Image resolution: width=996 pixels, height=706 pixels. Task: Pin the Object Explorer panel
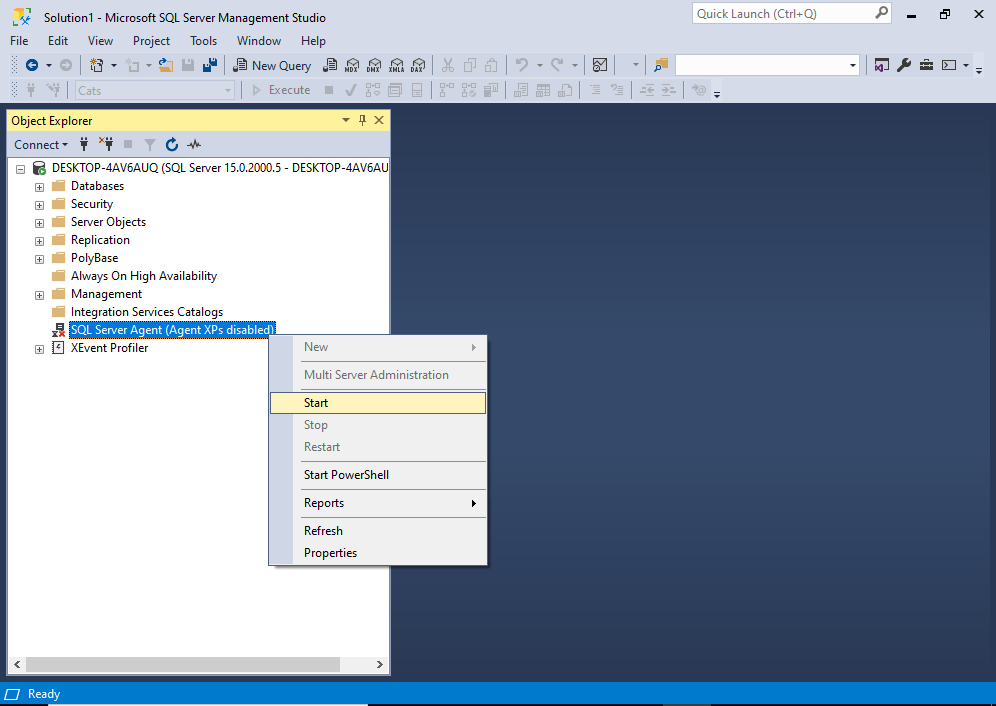[x=361, y=119]
